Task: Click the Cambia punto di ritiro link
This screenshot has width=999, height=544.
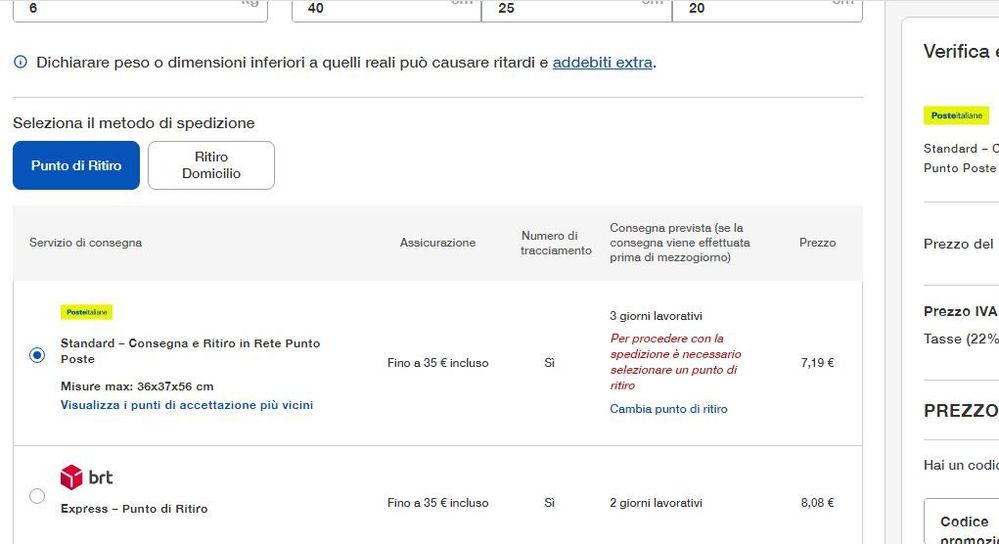Action: click(668, 409)
